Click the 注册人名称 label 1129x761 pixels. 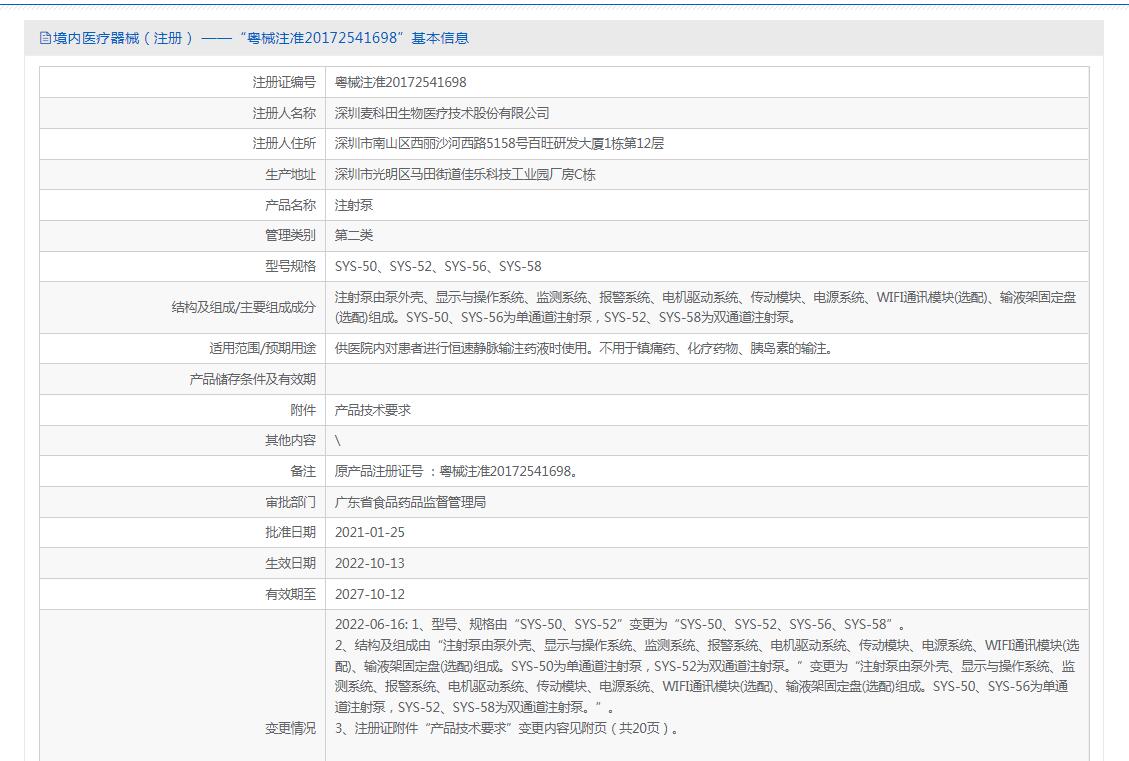click(x=284, y=113)
